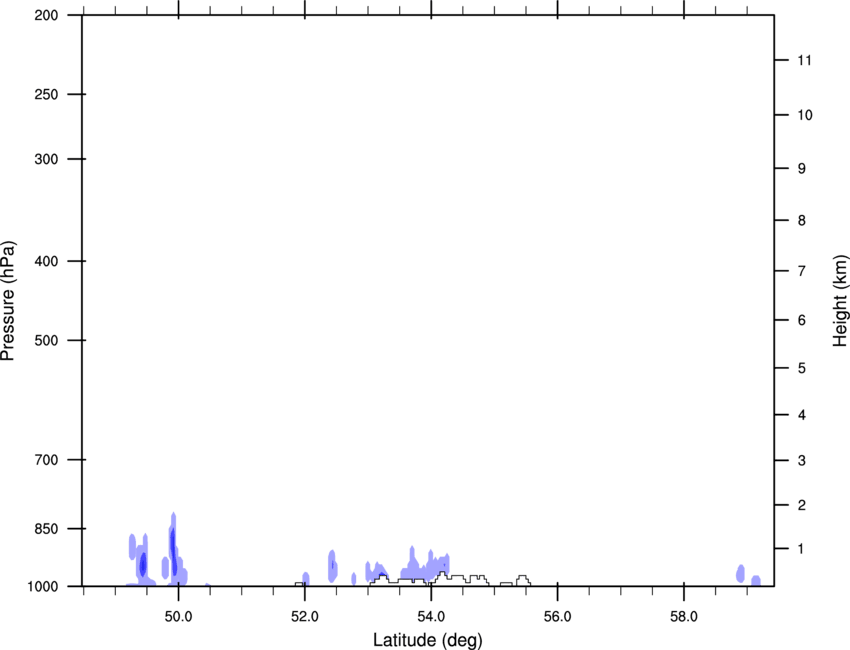This screenshot has height=650, width=850.
Task: Click the 7 km height label
Action: tap(802, 271)
